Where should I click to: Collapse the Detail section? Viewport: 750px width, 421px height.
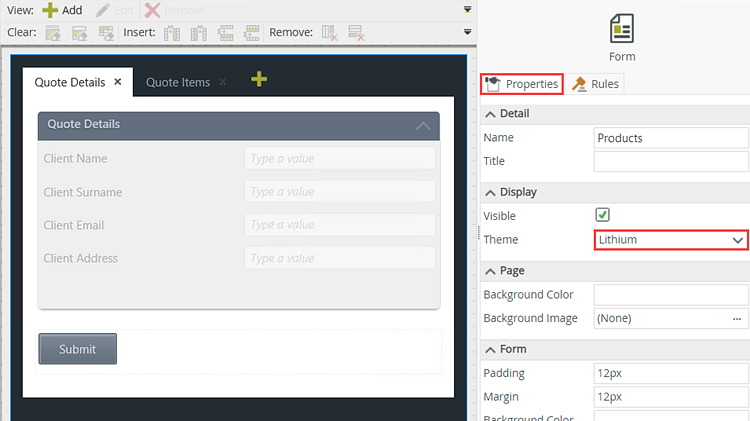[x=490, y=114]
